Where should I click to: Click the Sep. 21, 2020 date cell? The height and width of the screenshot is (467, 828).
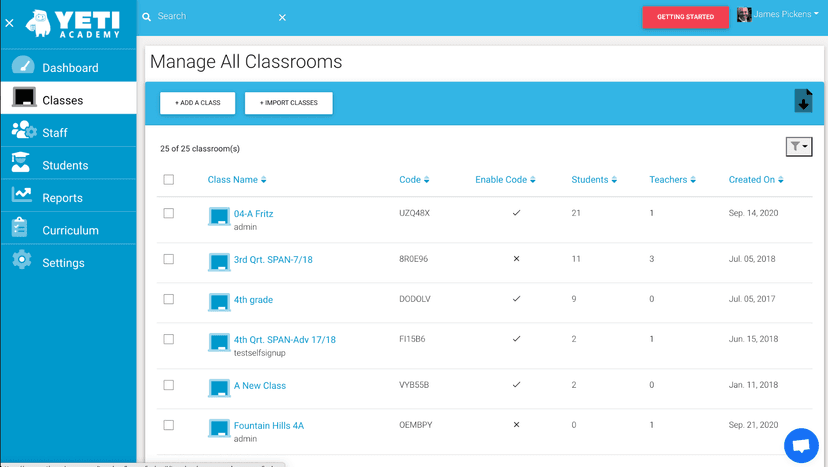(x=754, y=425)
